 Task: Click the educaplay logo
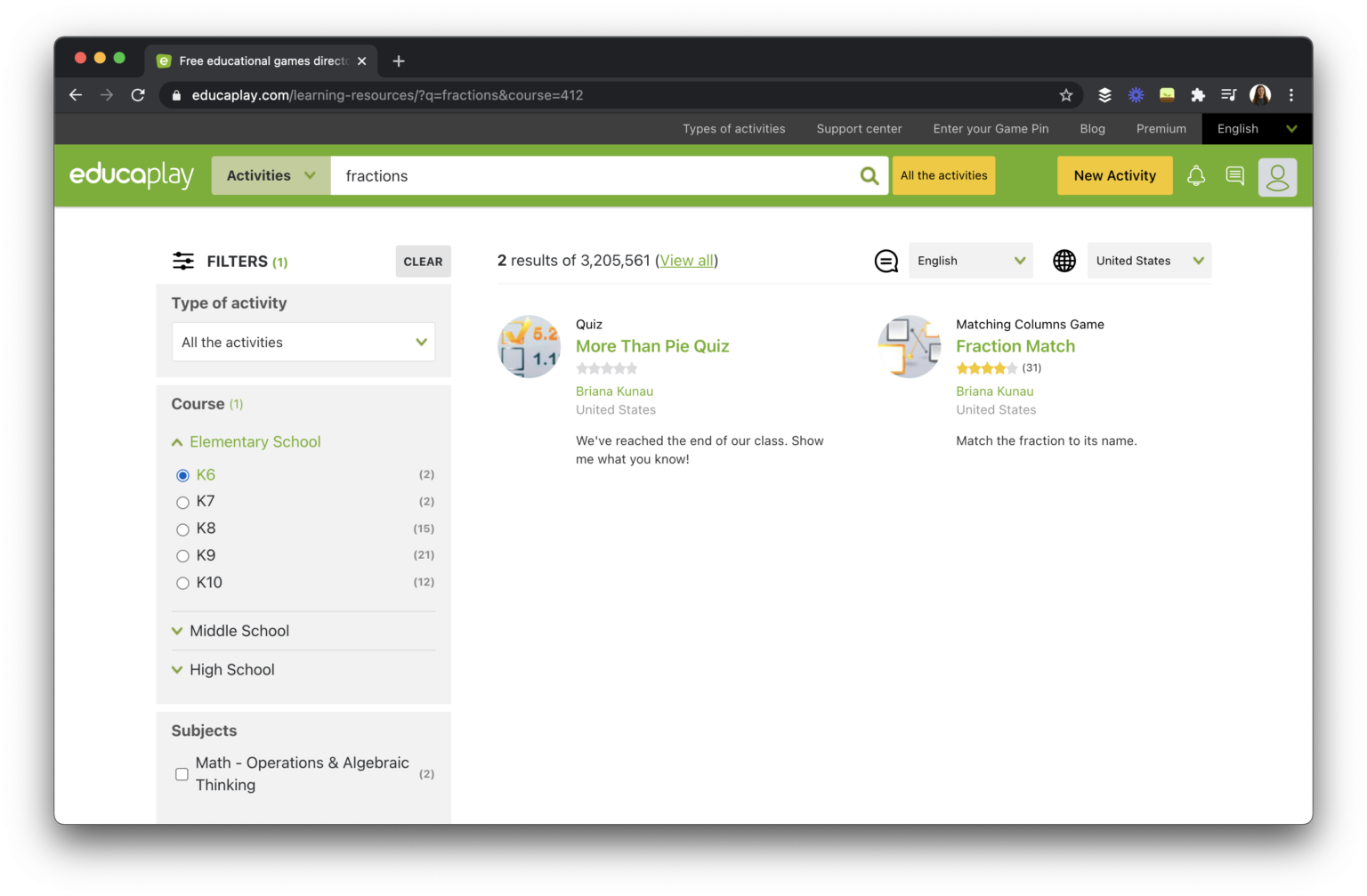coord(131,175)
